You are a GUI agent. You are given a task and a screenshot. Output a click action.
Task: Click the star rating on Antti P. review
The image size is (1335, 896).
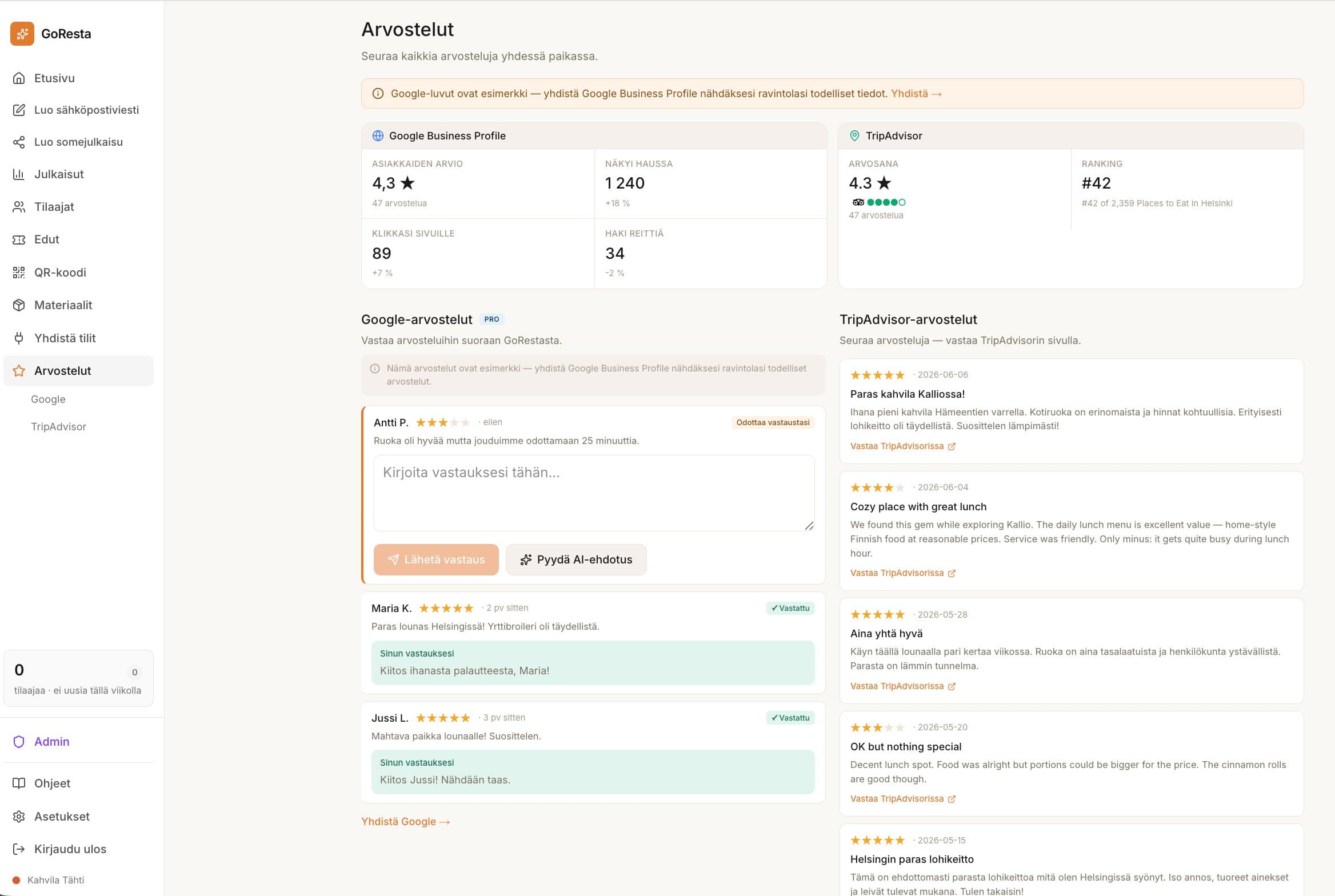[443, 423]
